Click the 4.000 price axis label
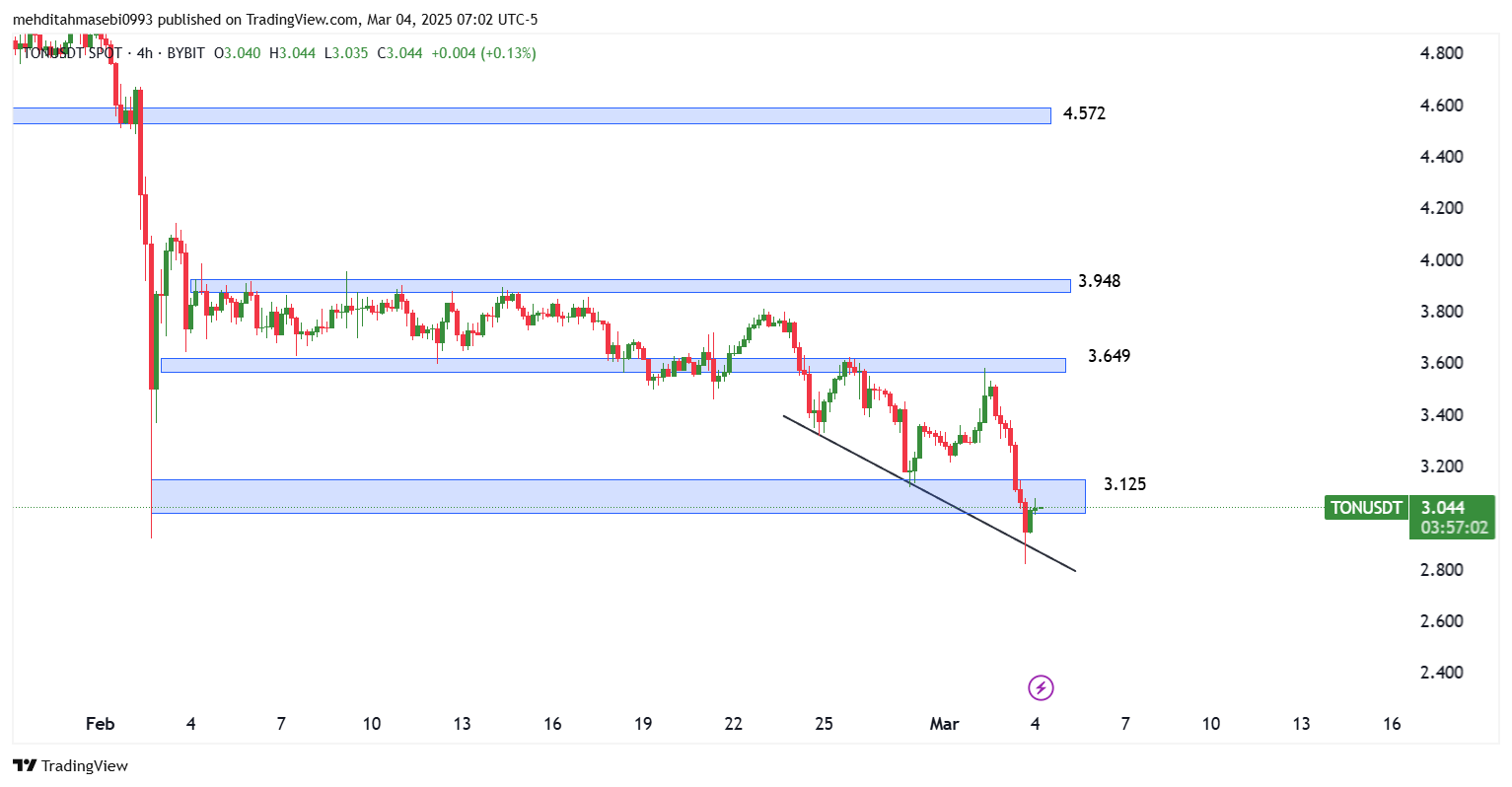 point(1441,260)
